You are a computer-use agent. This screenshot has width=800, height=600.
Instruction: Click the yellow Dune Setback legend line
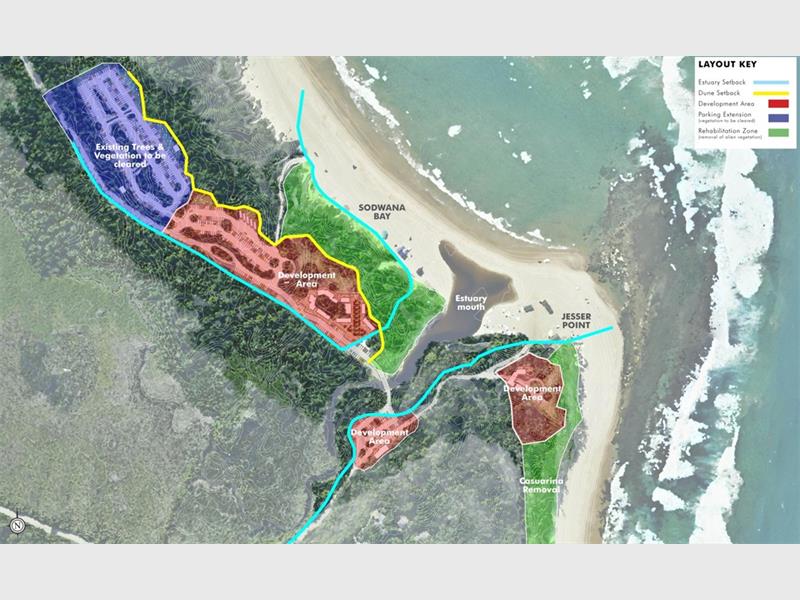tap(771, 93)
